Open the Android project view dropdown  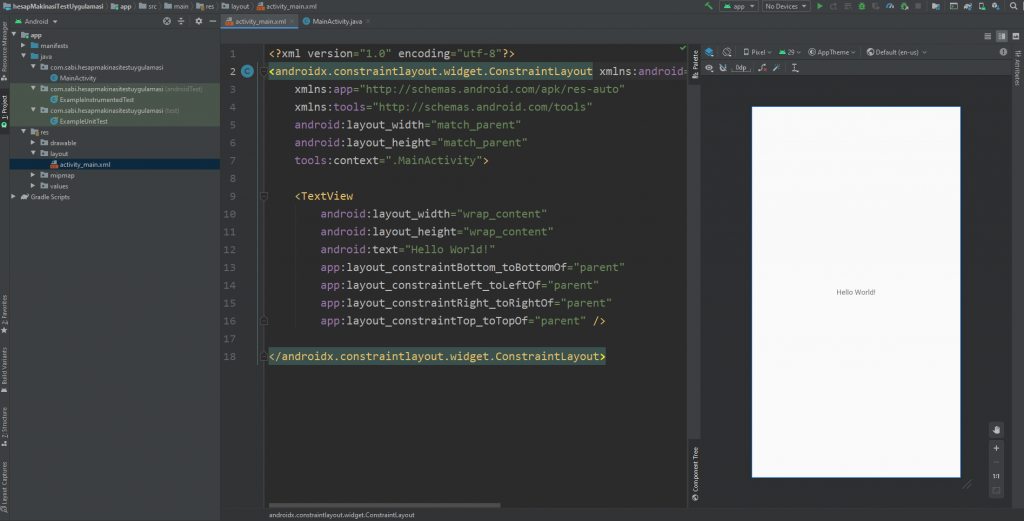[x=37, y=22]
